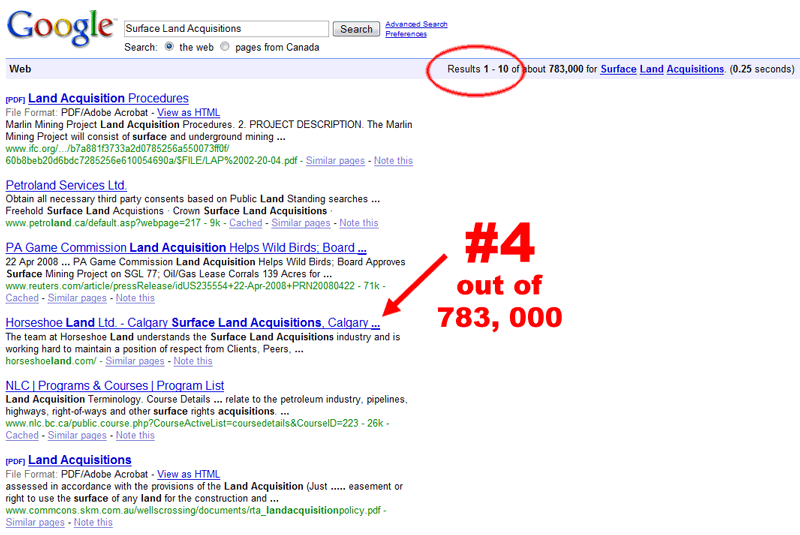Open NLC Programs & Courses result
Screen dimensions: 800x535
tap(115, 386)
